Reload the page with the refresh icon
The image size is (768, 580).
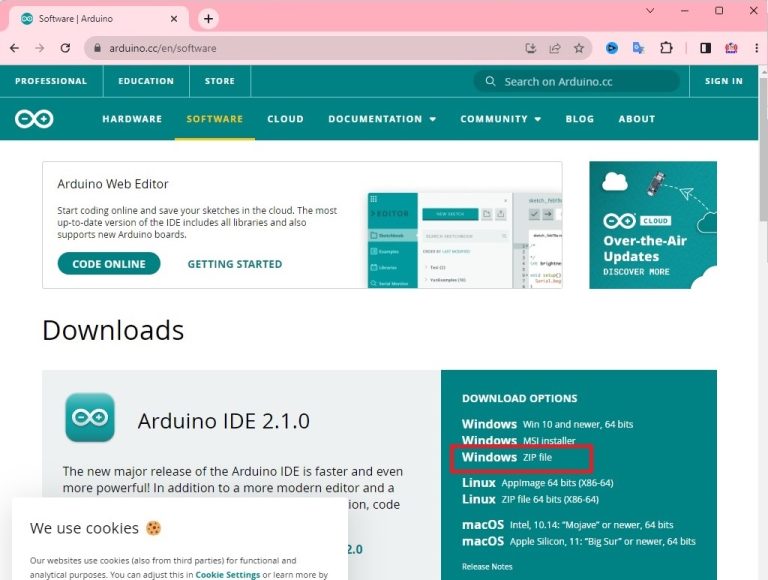pos(65,48)
